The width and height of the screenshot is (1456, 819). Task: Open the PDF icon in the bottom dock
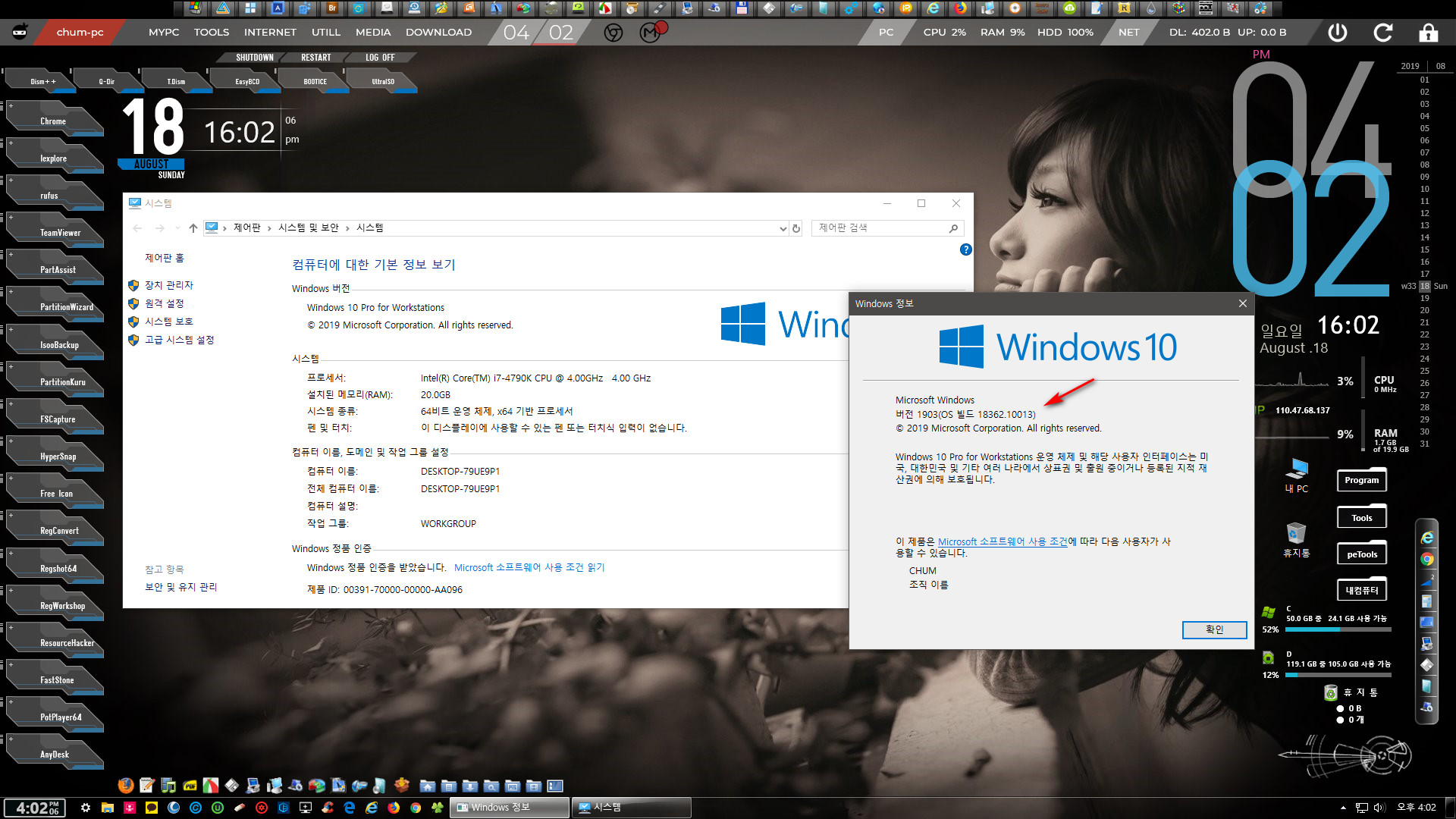[x=190, y=786]
